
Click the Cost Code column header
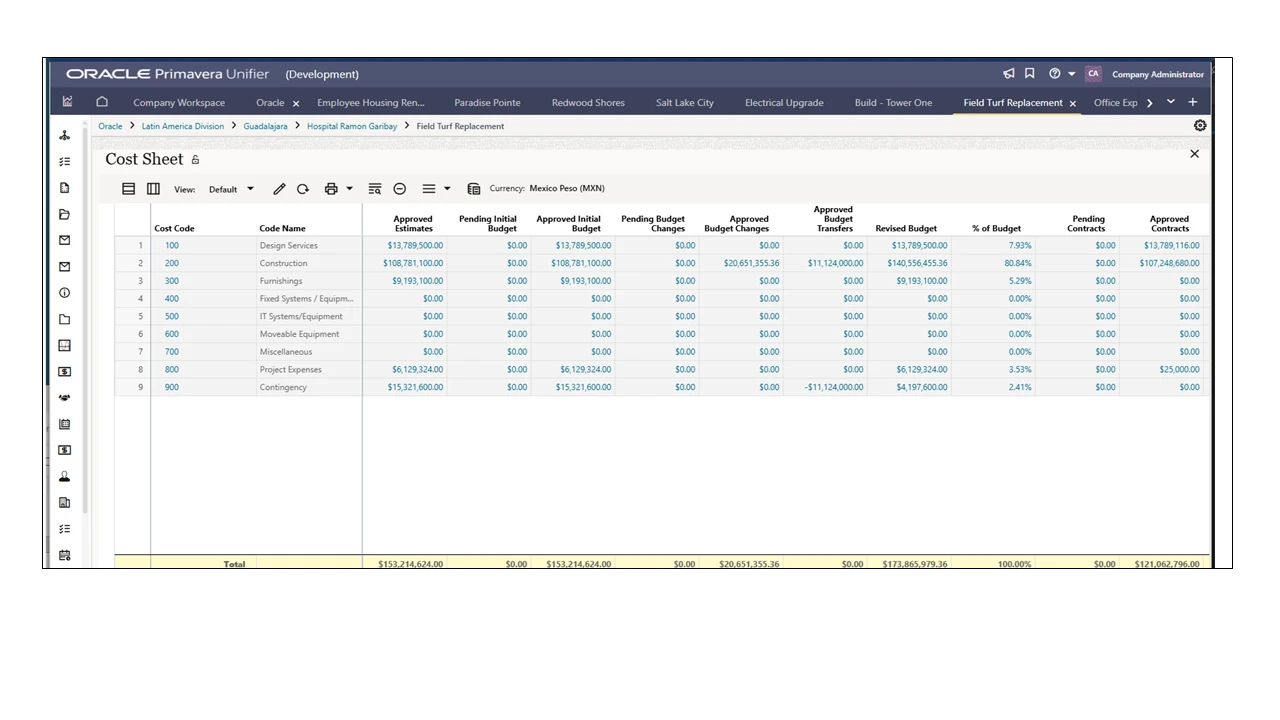pyautogui.click(x=174, y=229)
